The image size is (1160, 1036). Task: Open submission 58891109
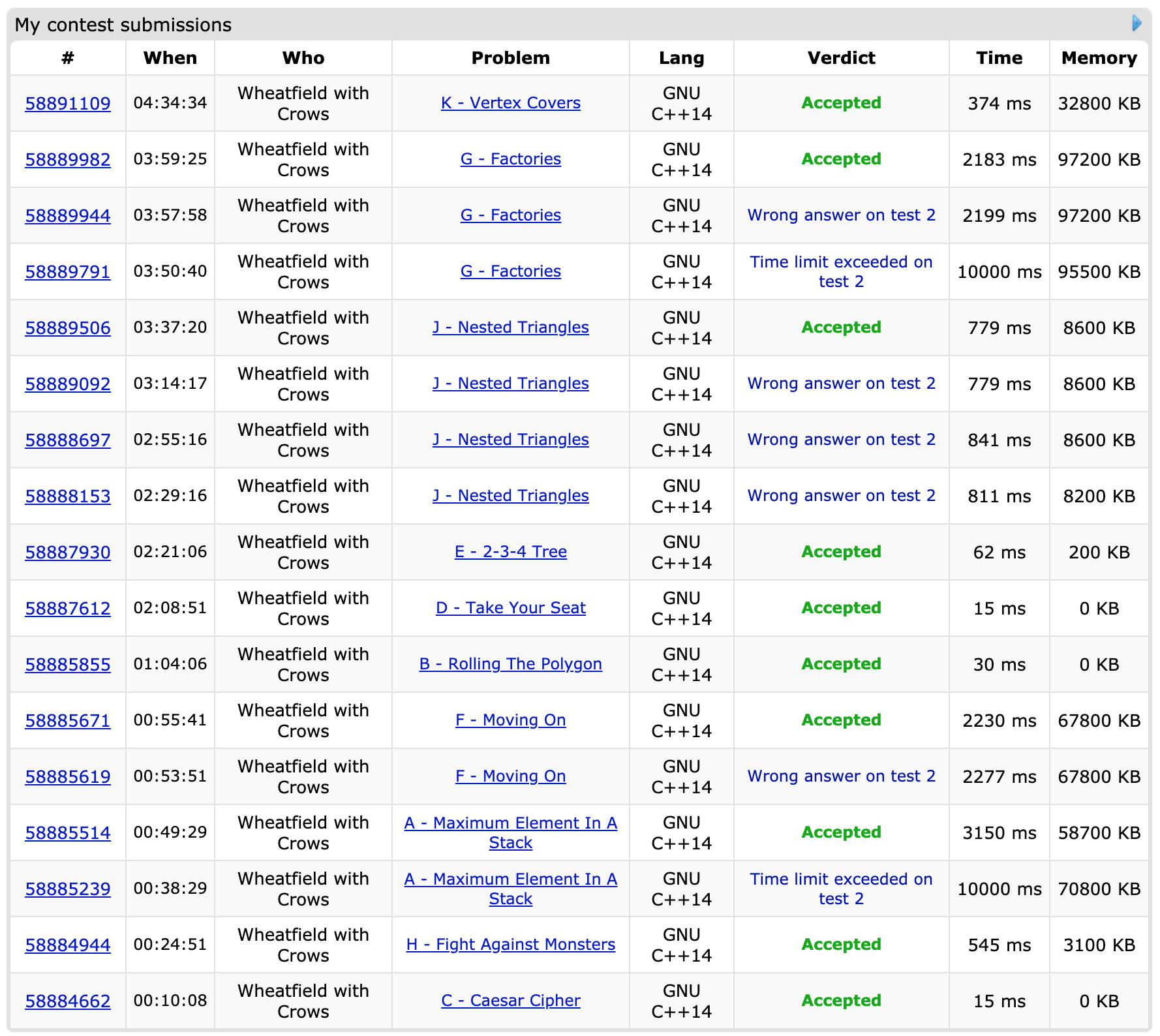click(68, 104)
